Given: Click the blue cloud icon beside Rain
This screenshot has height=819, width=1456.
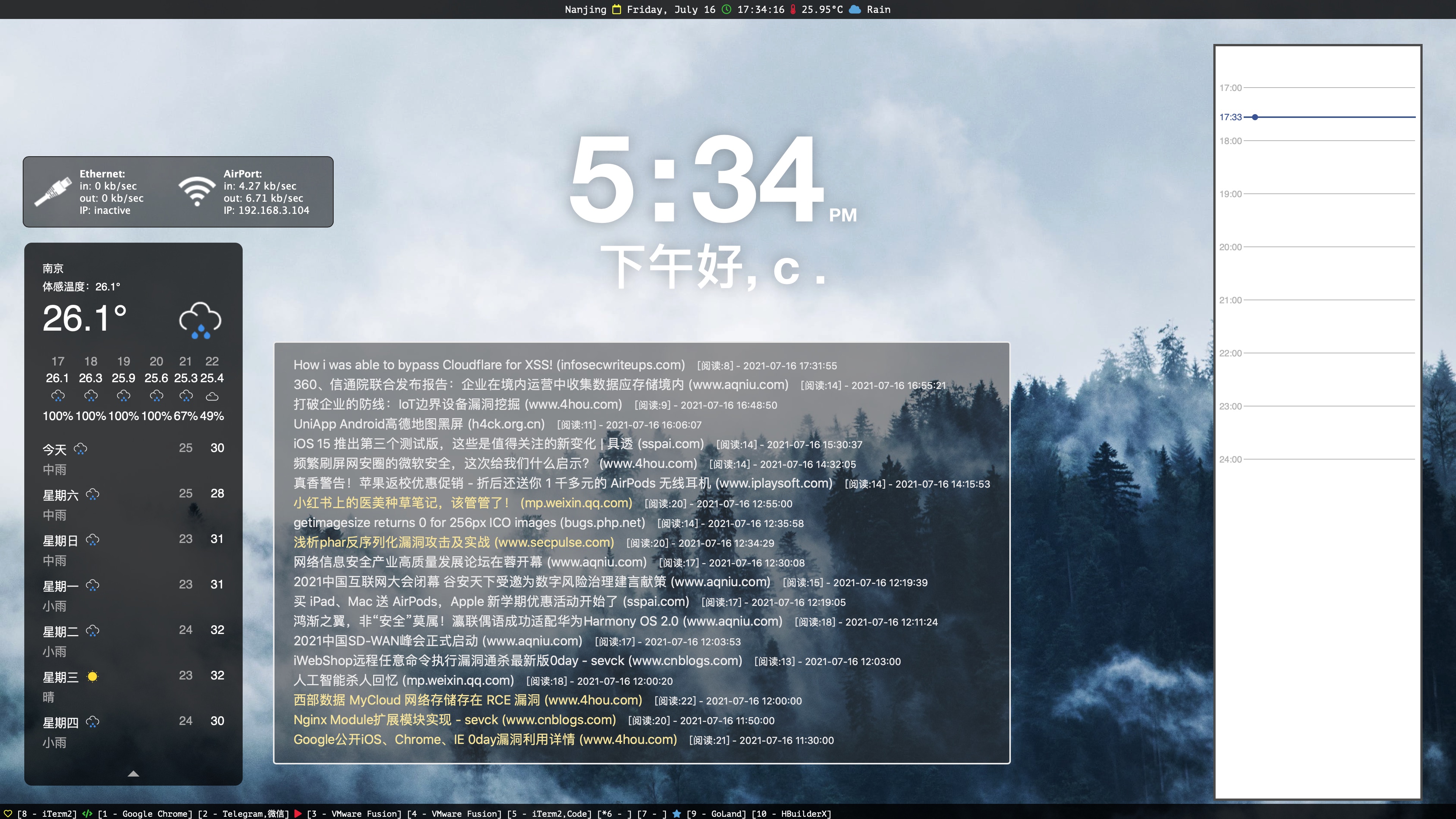Looking at the screenshot, I should coord(855,9).
